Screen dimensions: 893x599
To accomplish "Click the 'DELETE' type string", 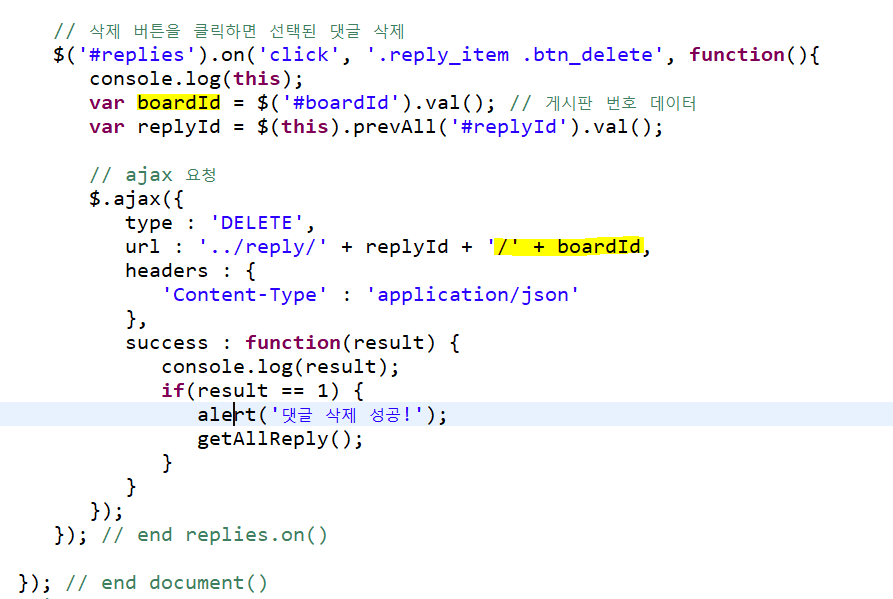I will [x=256, y=223].
